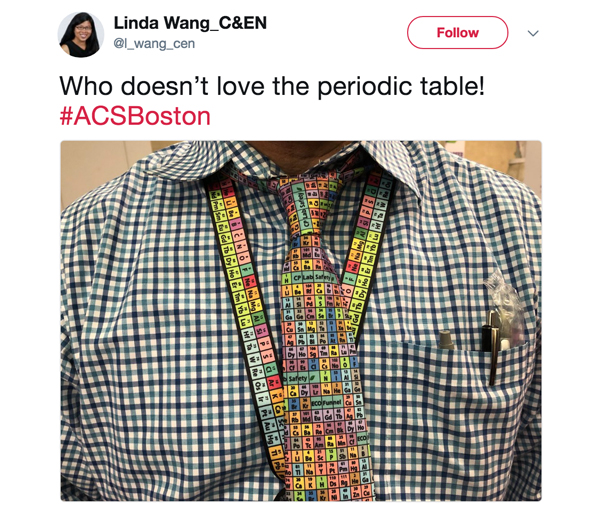Viewport: 600px width, 513px height.
Task: Open the @l_wang_cen handle
Action: 154,44
